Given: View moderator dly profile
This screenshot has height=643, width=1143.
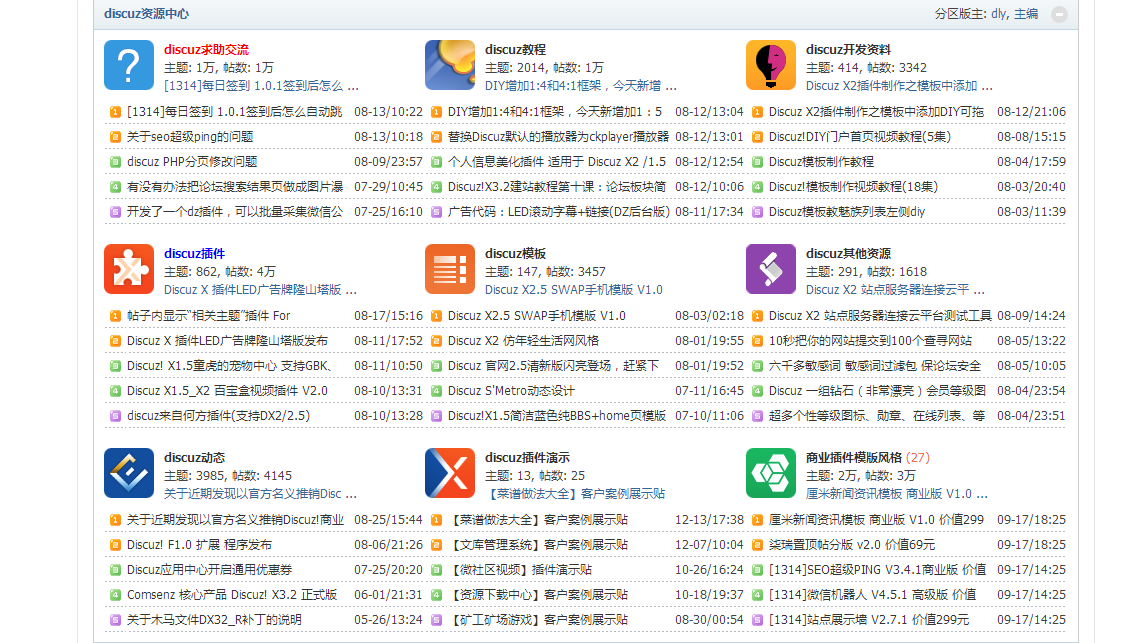Looking at the screenshot, I should (999, 14).
